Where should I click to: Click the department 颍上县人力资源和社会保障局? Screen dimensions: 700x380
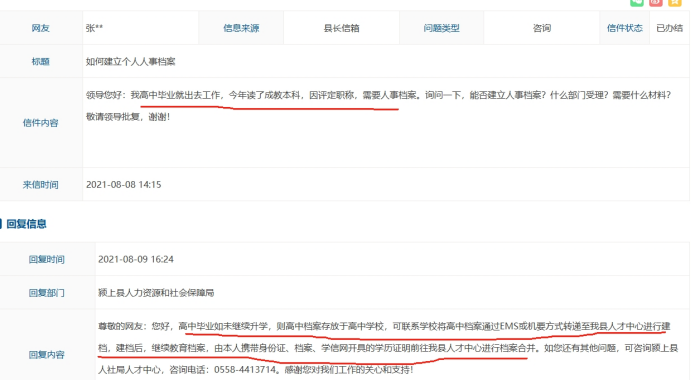(x=156, y=293)
